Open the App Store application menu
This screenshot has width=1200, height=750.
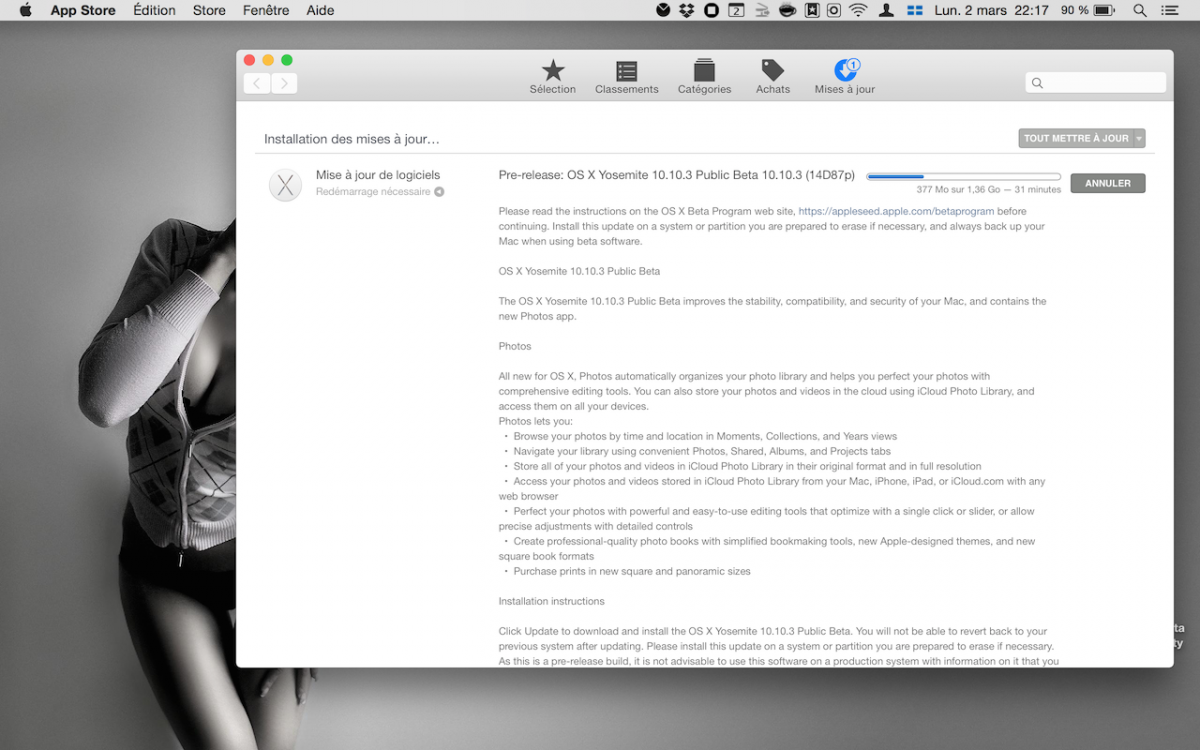coord(83,10)
